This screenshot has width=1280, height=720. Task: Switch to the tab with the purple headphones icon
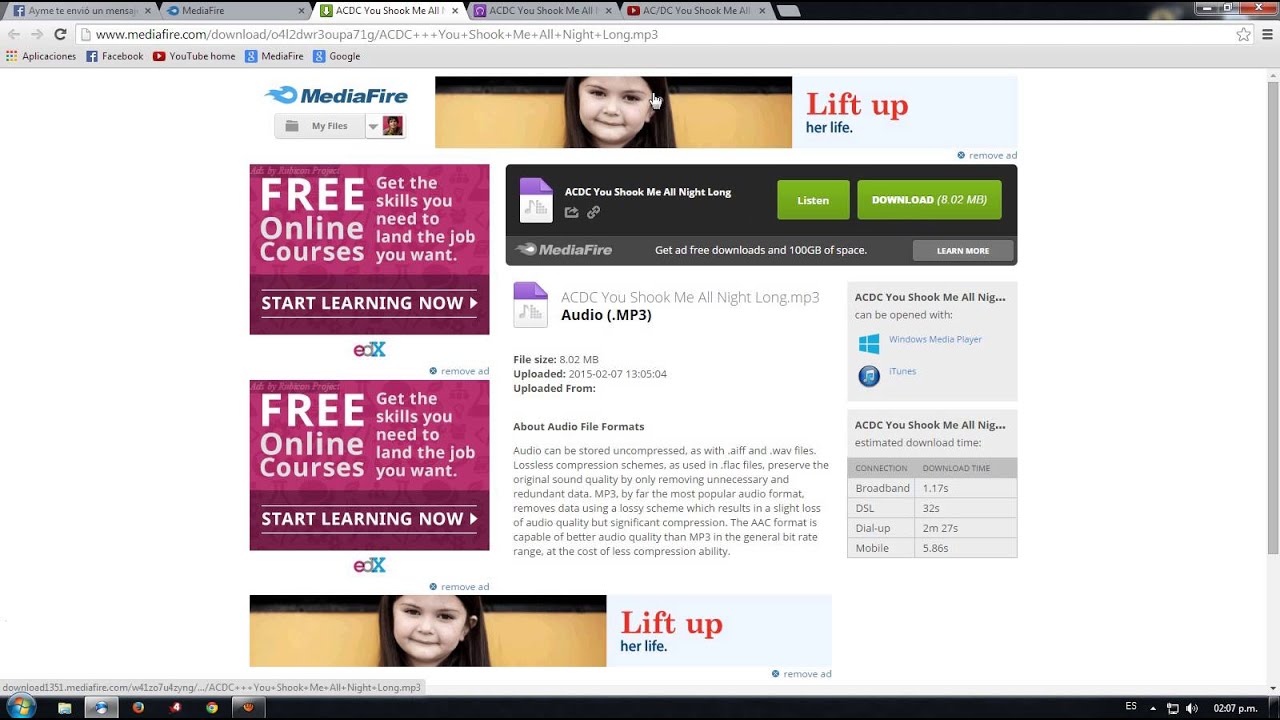[544, 11]
